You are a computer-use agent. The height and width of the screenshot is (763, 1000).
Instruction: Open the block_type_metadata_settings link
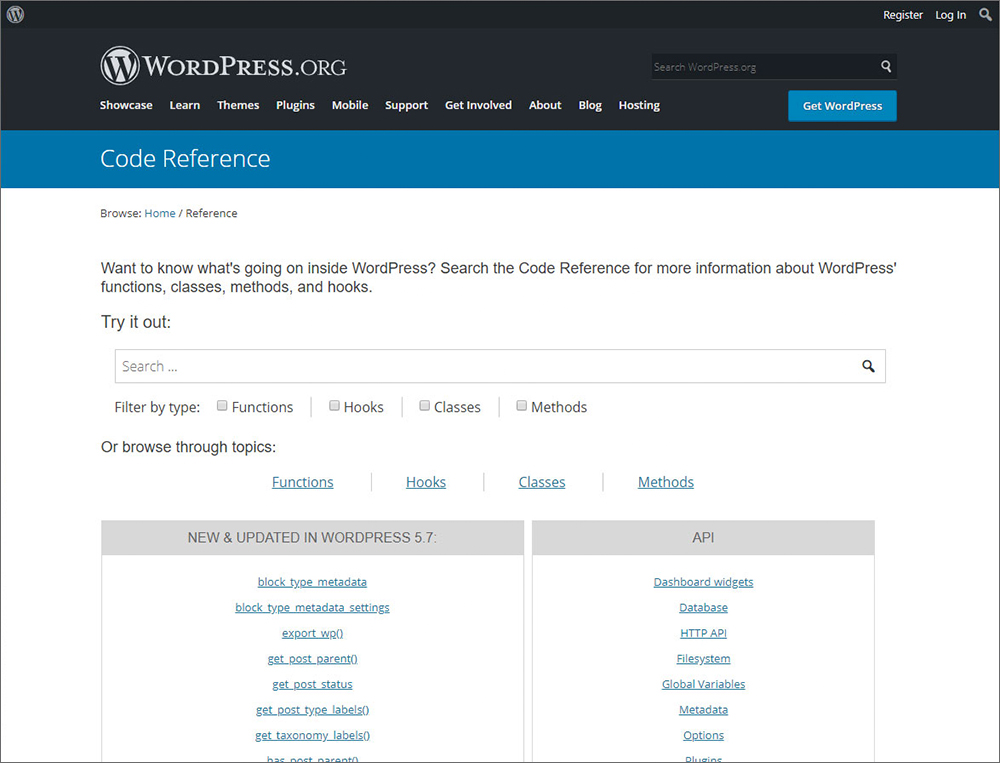(x=312, y=607)
